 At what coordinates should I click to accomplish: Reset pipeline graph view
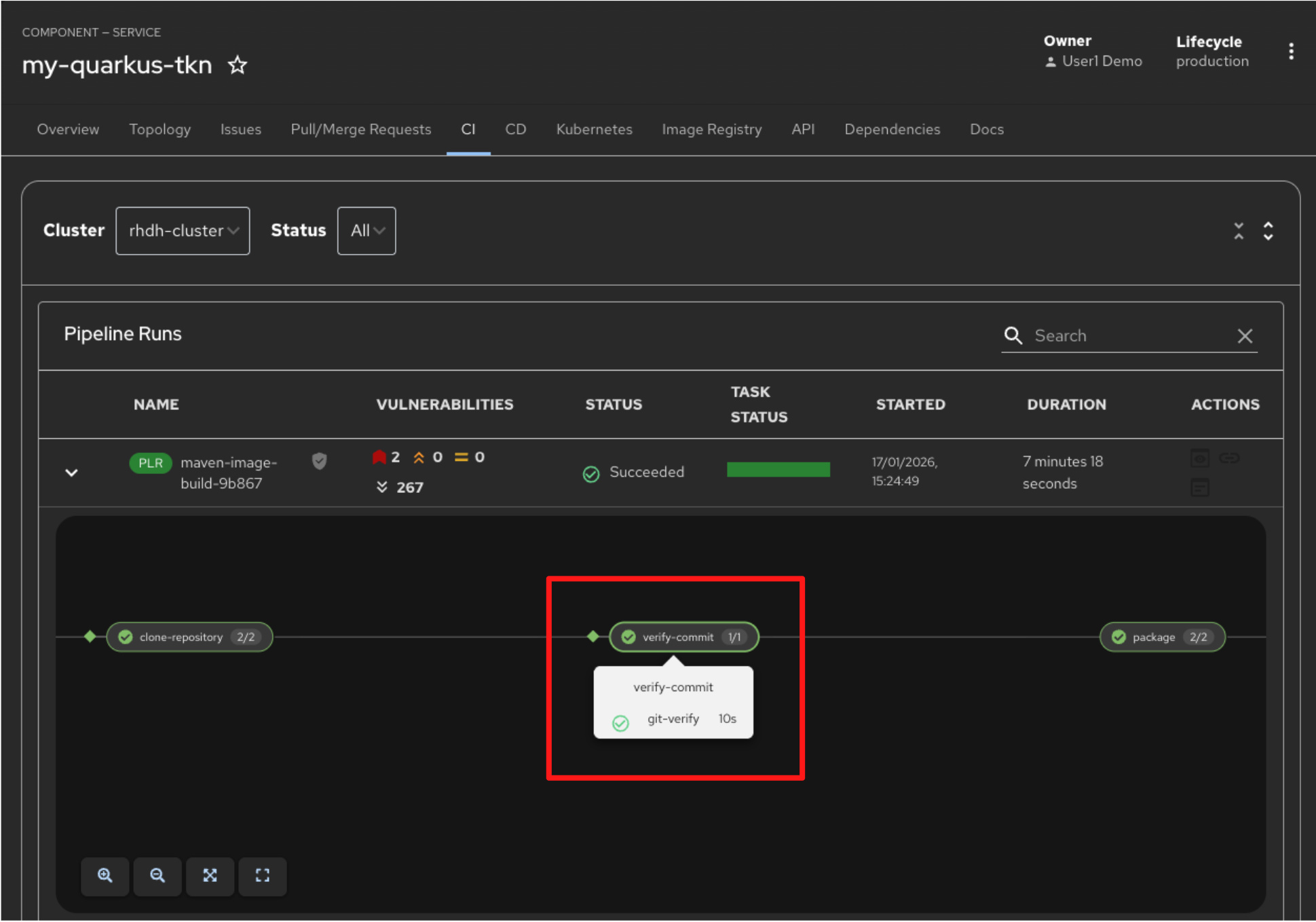262,875
